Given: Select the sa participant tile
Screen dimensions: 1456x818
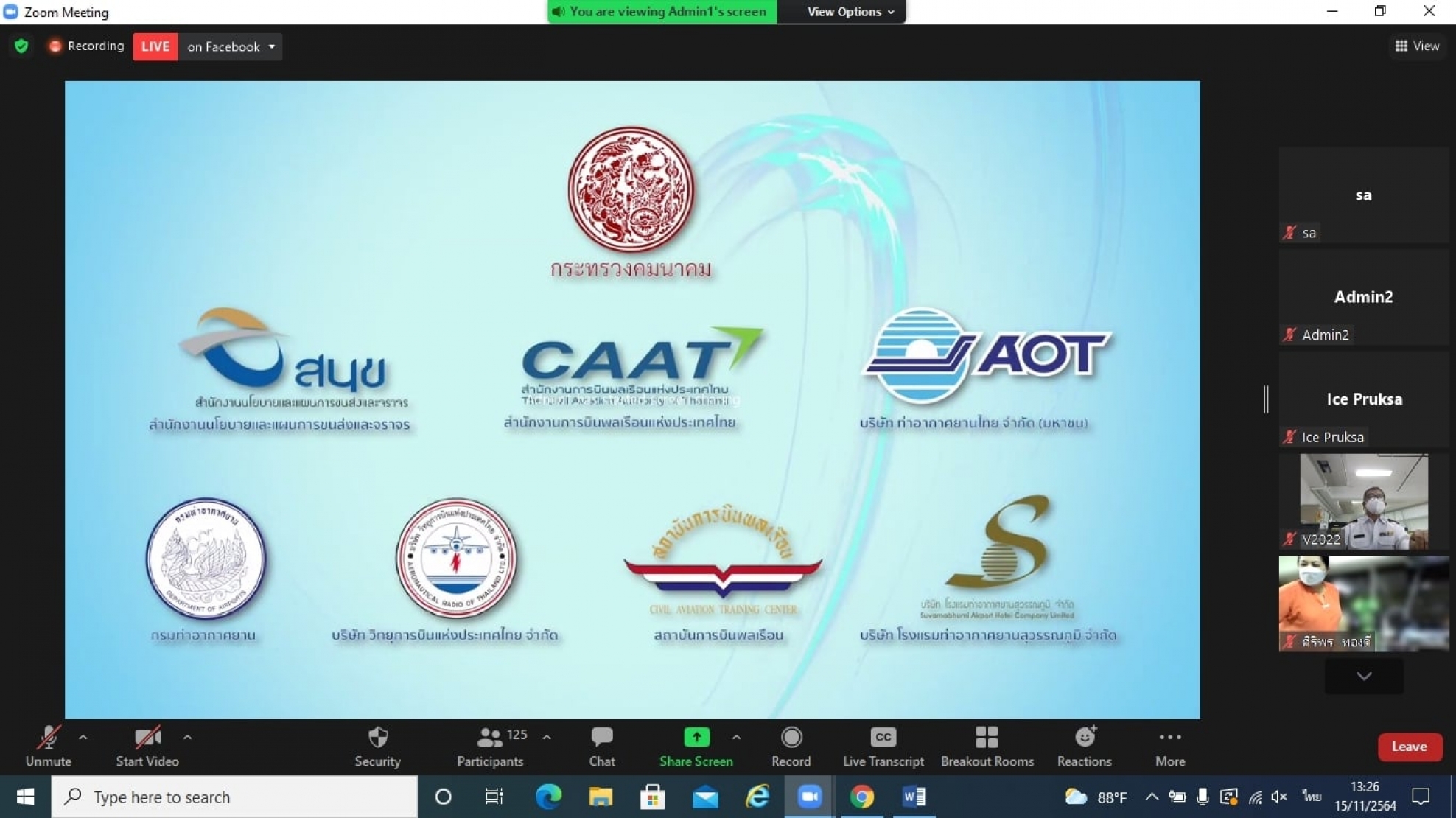Looking at the screenshot, I should coord(1364,195).
